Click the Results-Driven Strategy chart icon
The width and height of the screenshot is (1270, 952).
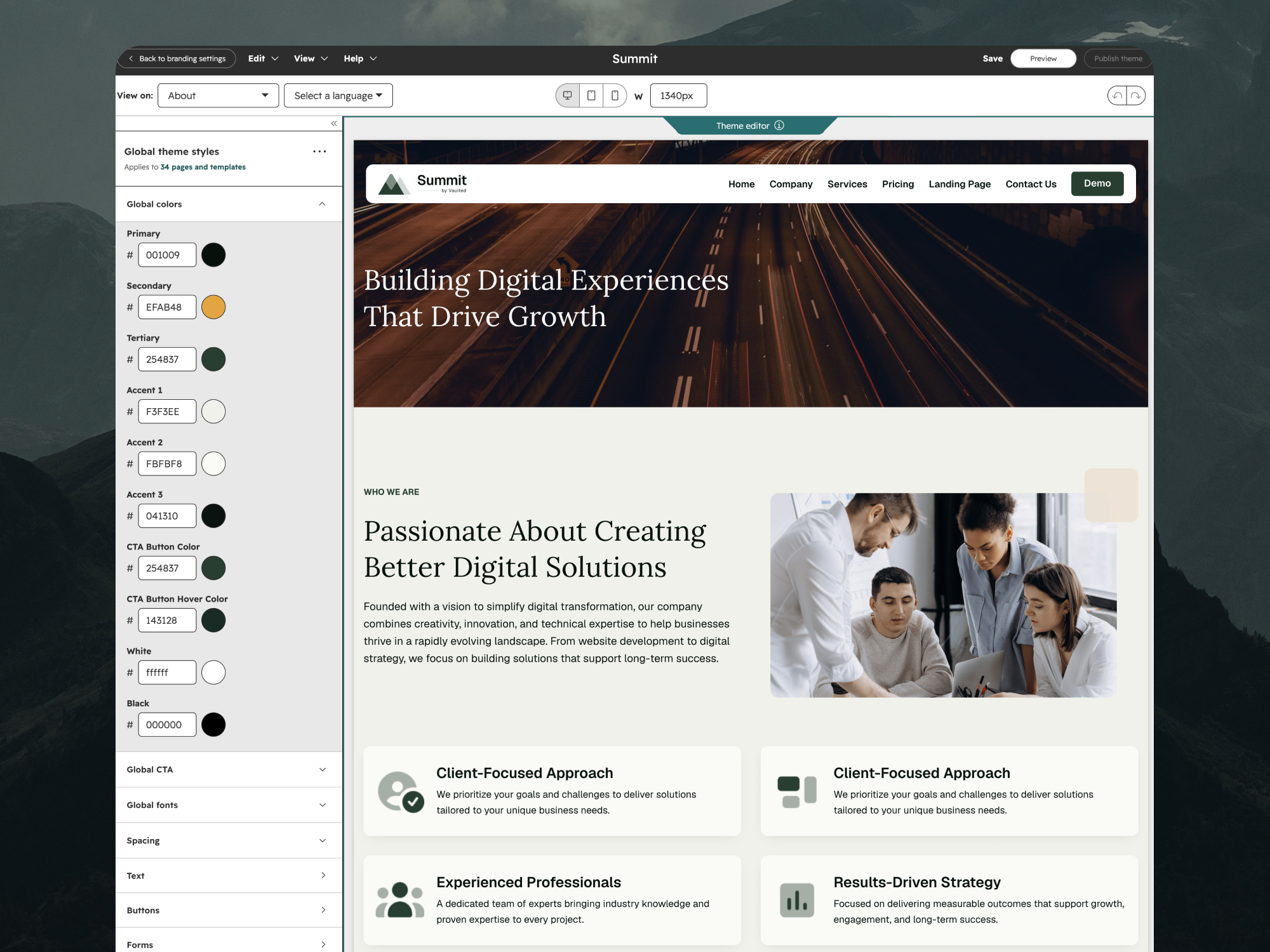797,901
